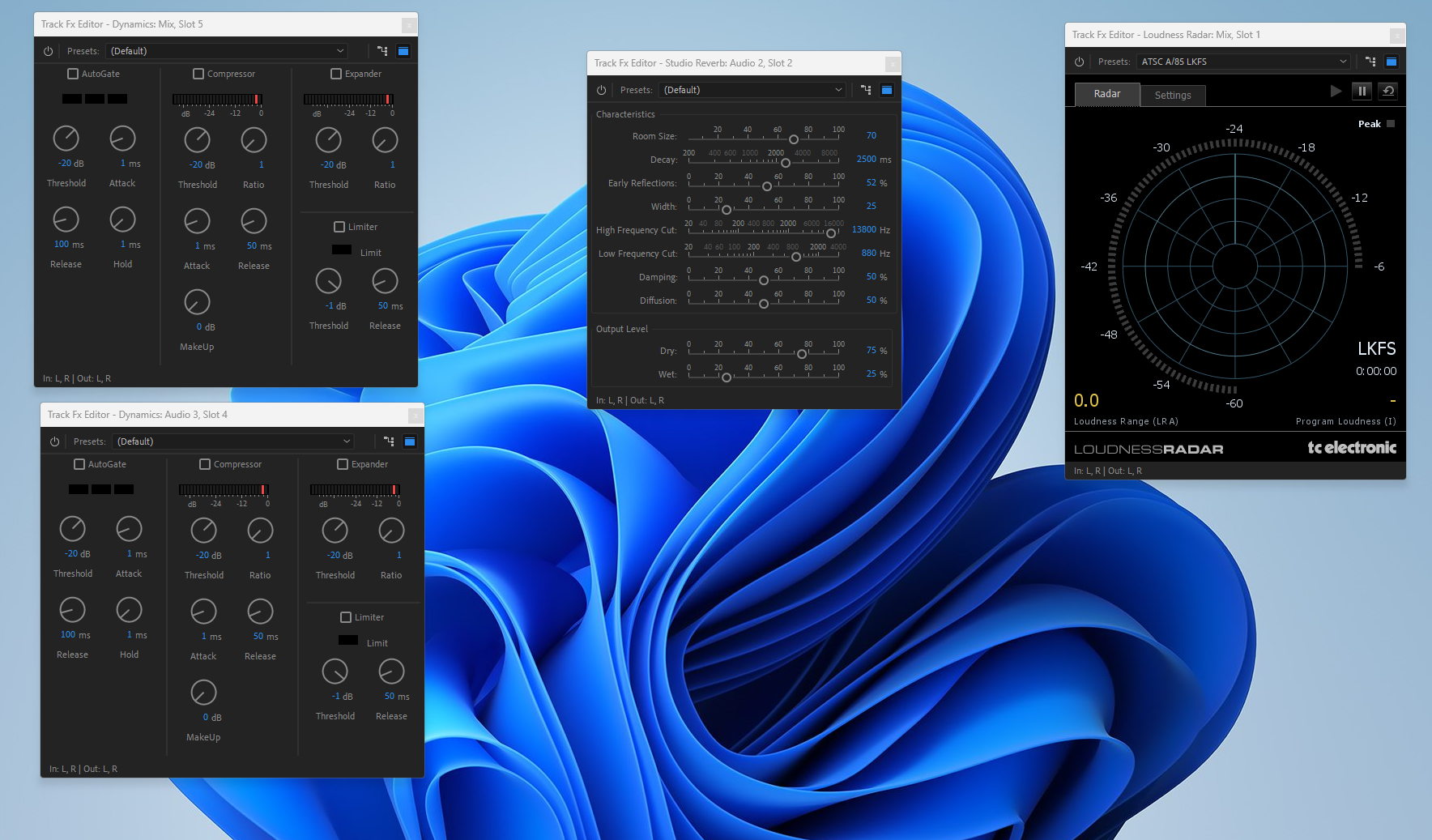Click the channel map icon in Loudness Radar
Image resolution: width=1432 pixels, height=840 pixels.
(x=1370, y=61)
